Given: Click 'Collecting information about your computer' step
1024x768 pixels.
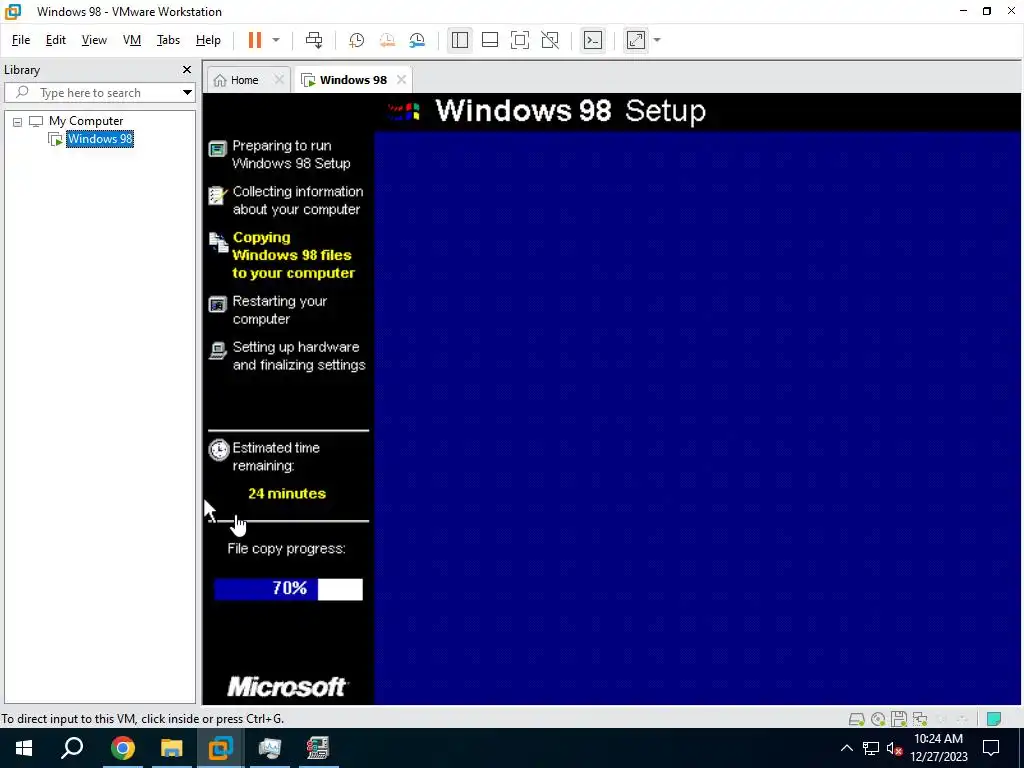Looking at the screenshot, I should (298, 200).
